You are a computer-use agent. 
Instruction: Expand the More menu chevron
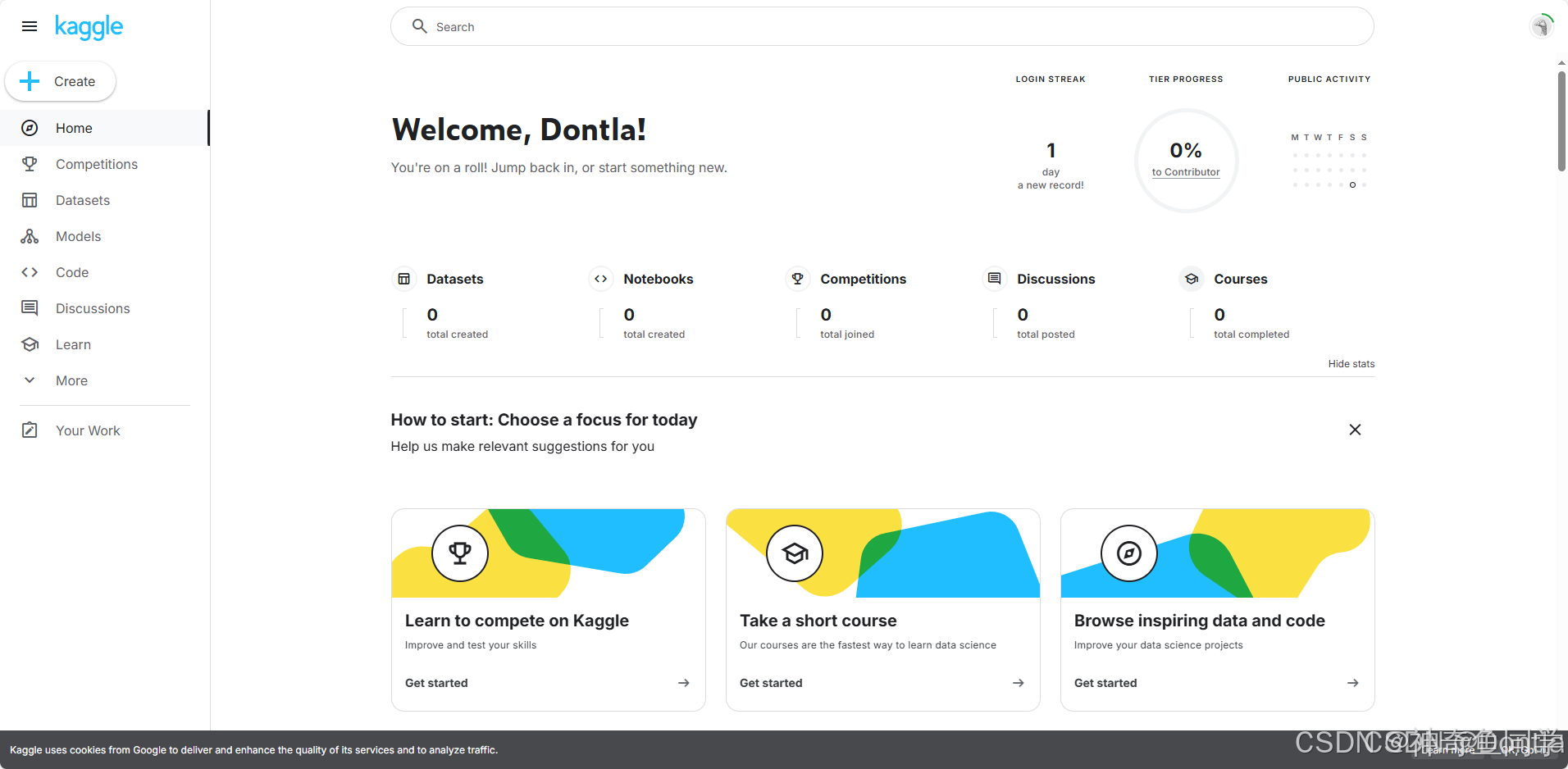click(x=30, y=380)
